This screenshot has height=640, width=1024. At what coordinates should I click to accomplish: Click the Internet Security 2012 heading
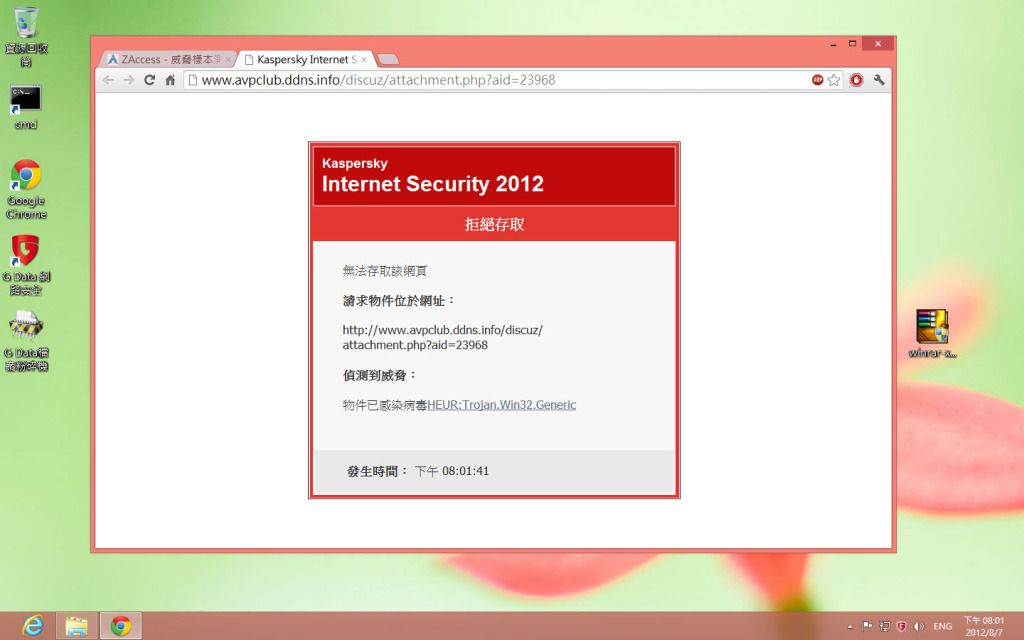click(432, 184)
